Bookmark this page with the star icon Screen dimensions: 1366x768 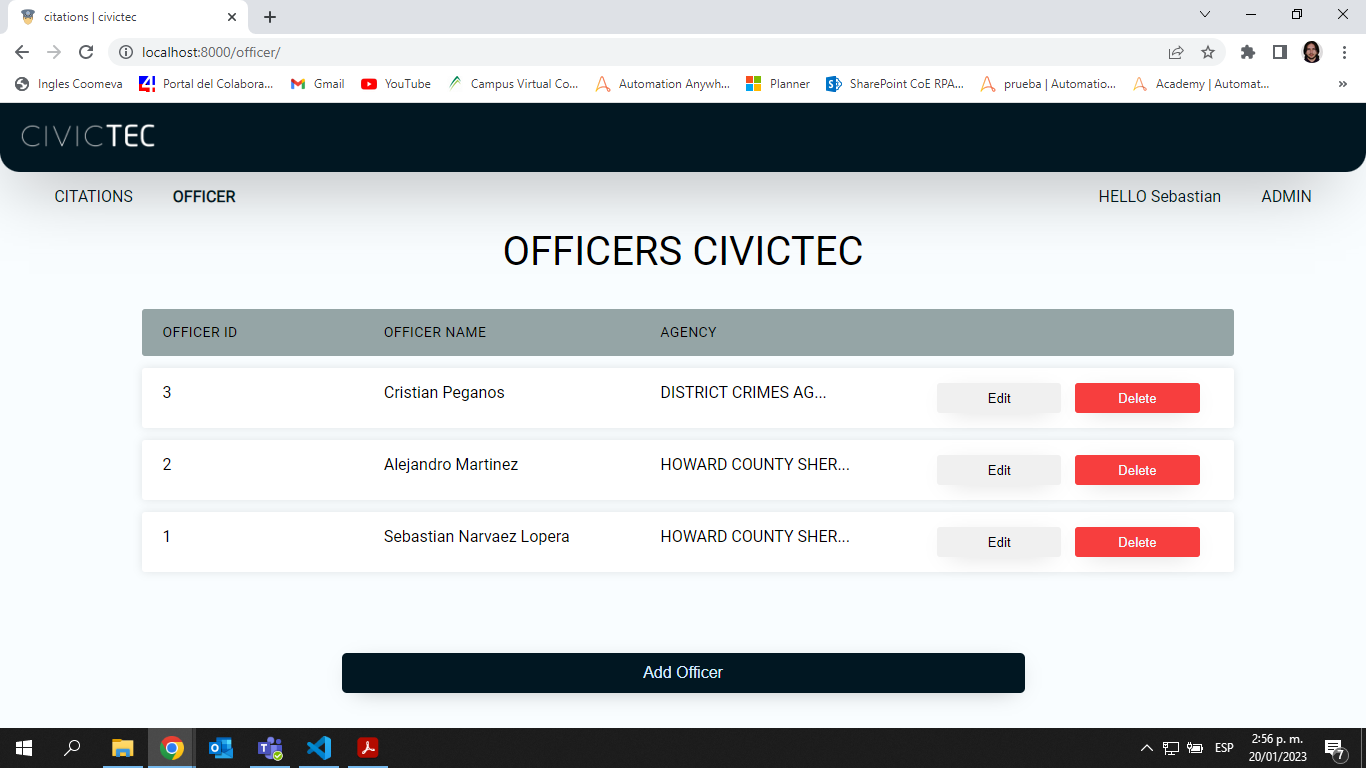tap(1208, 52)
